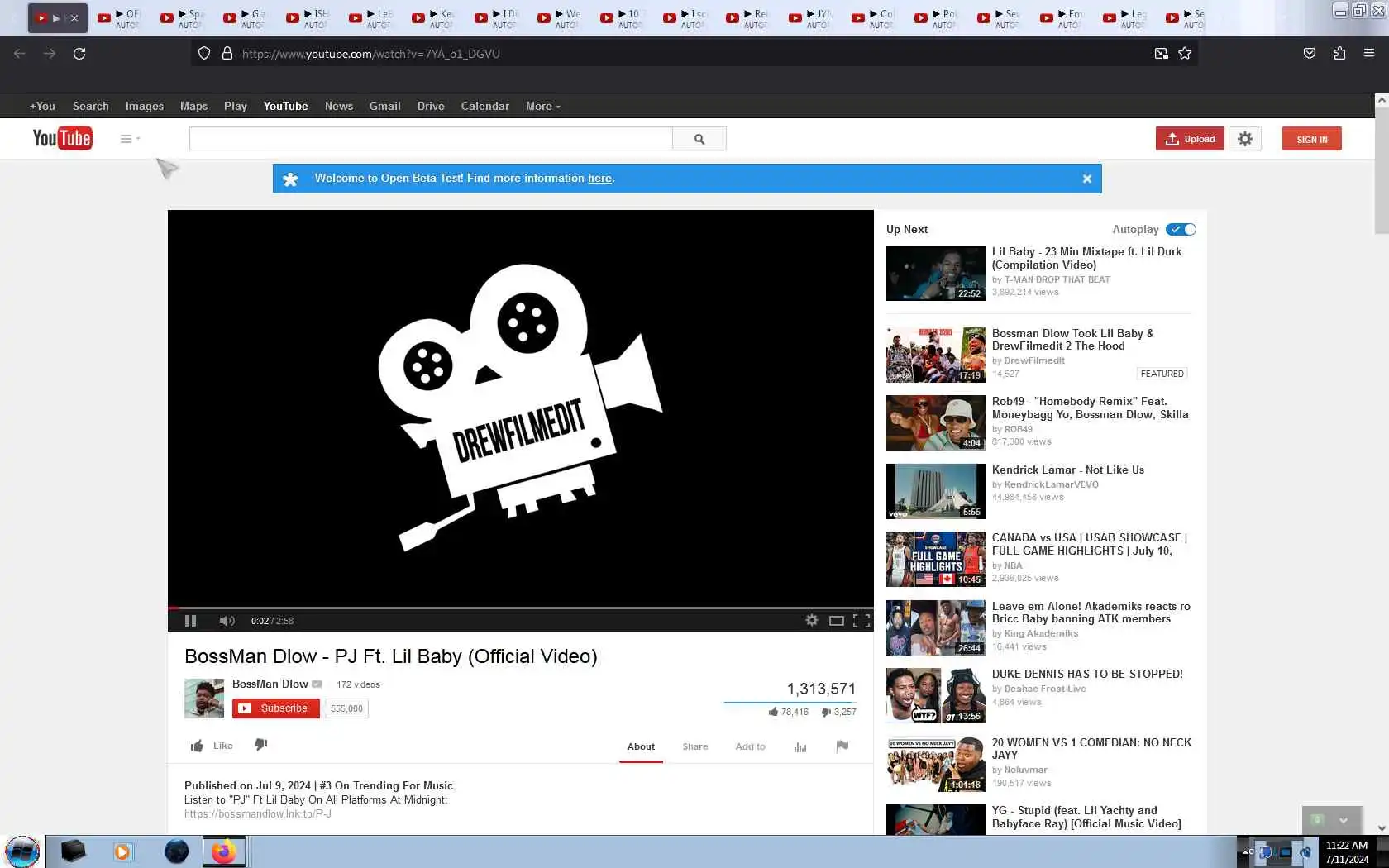Click the SIGN IN button

tap(1312, 139)
